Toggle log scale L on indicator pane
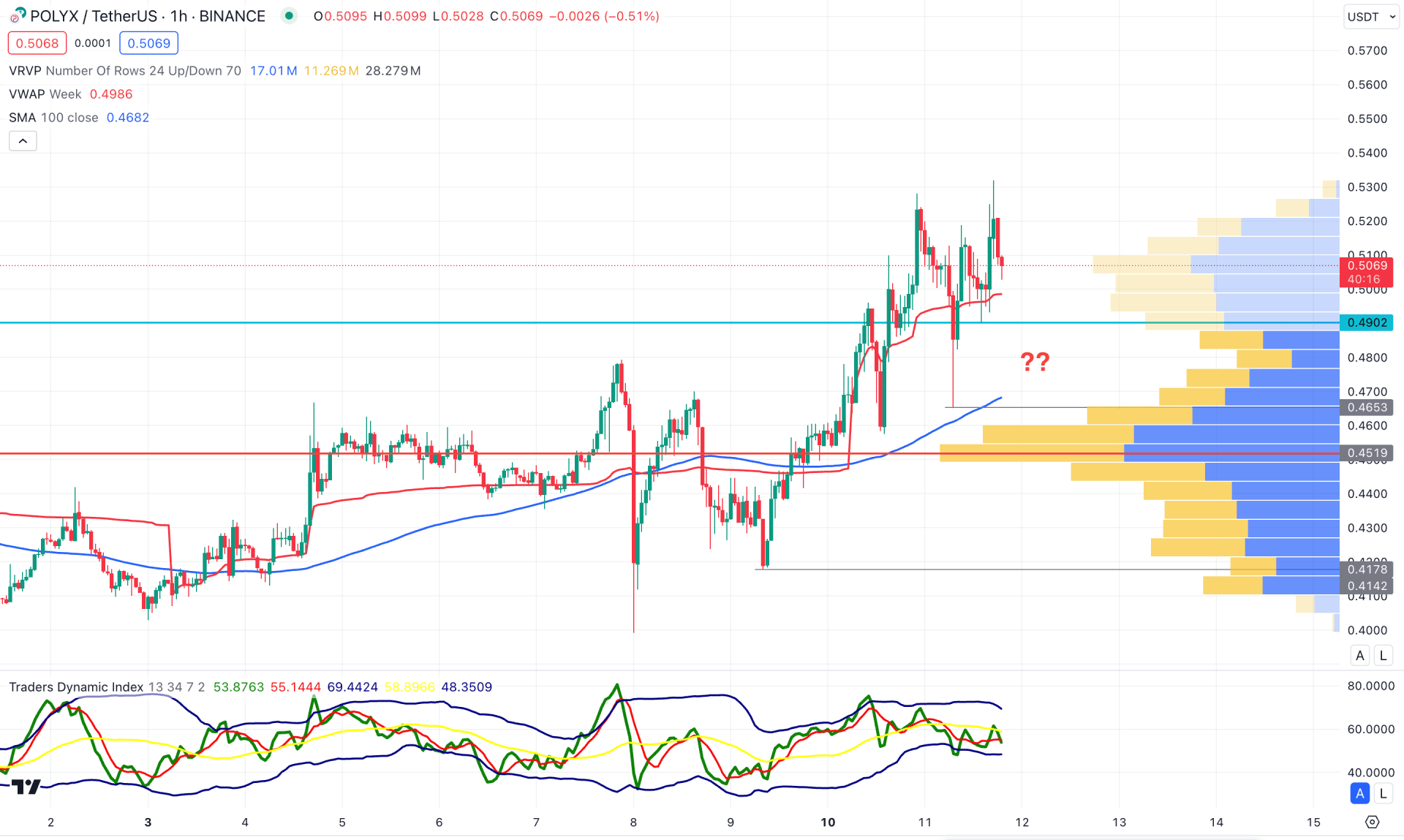 pos(1383,793)
